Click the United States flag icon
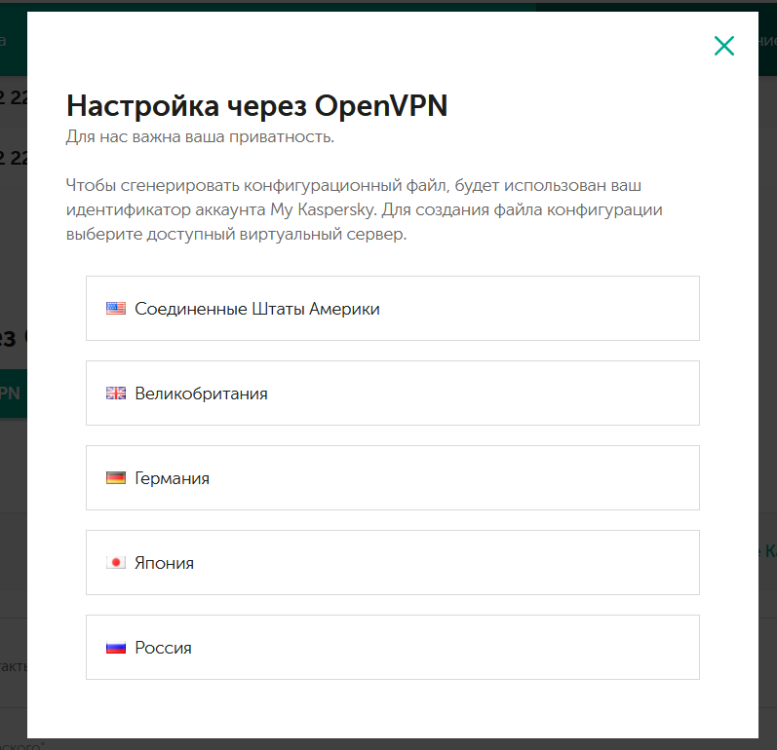Image resolution: width=777 pixels, height=750 pixels. (x=115, y=309)
